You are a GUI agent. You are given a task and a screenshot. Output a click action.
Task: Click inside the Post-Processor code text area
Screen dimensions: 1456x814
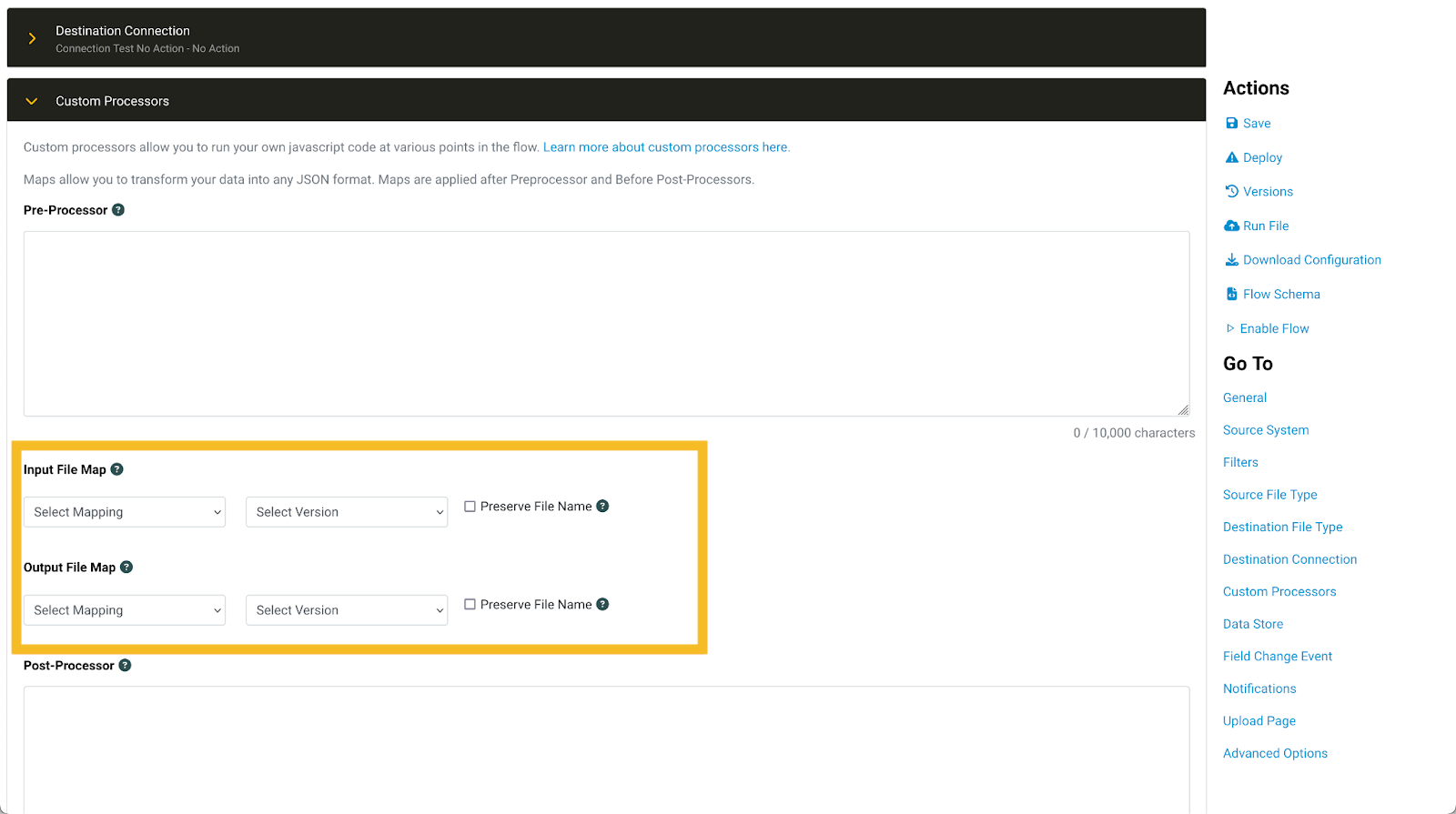(606, 749)
